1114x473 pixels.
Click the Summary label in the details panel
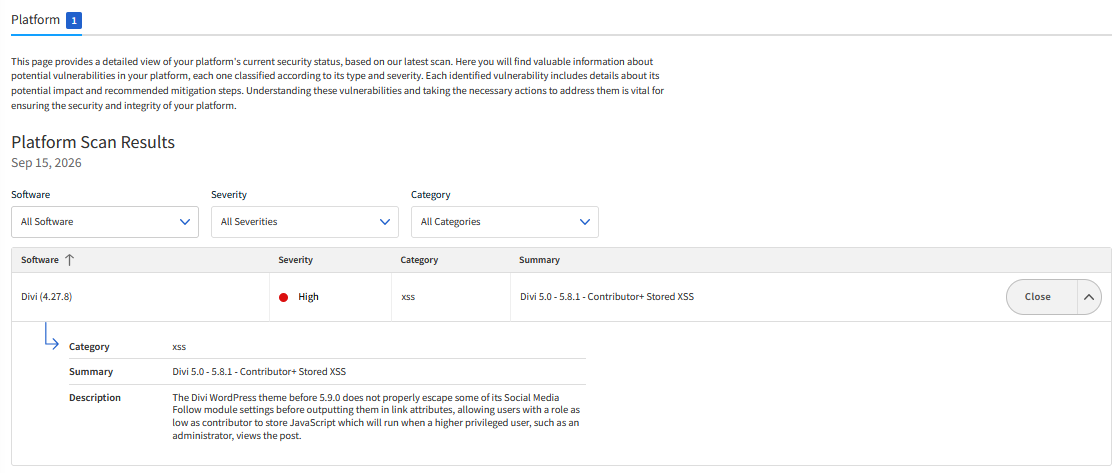[x=90, y=371]
